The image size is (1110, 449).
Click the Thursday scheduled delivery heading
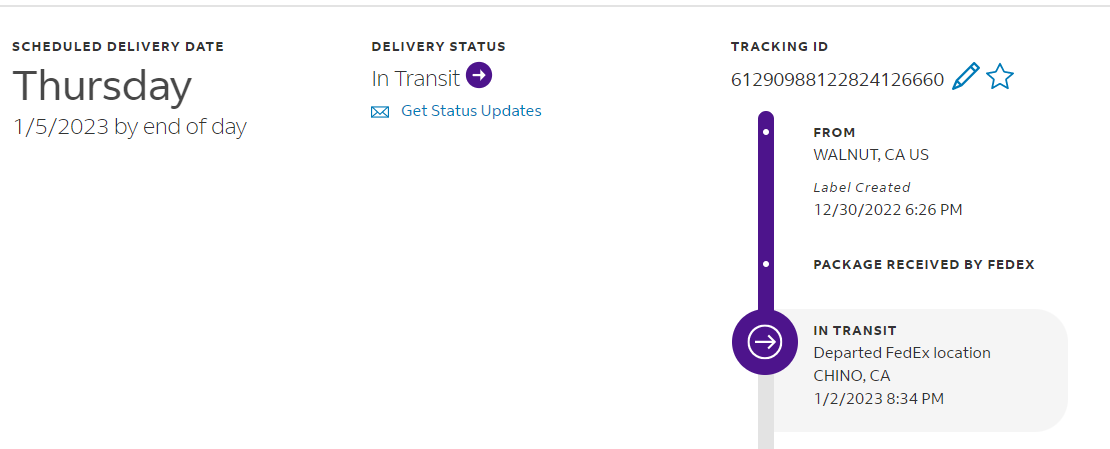click(102, 86)
